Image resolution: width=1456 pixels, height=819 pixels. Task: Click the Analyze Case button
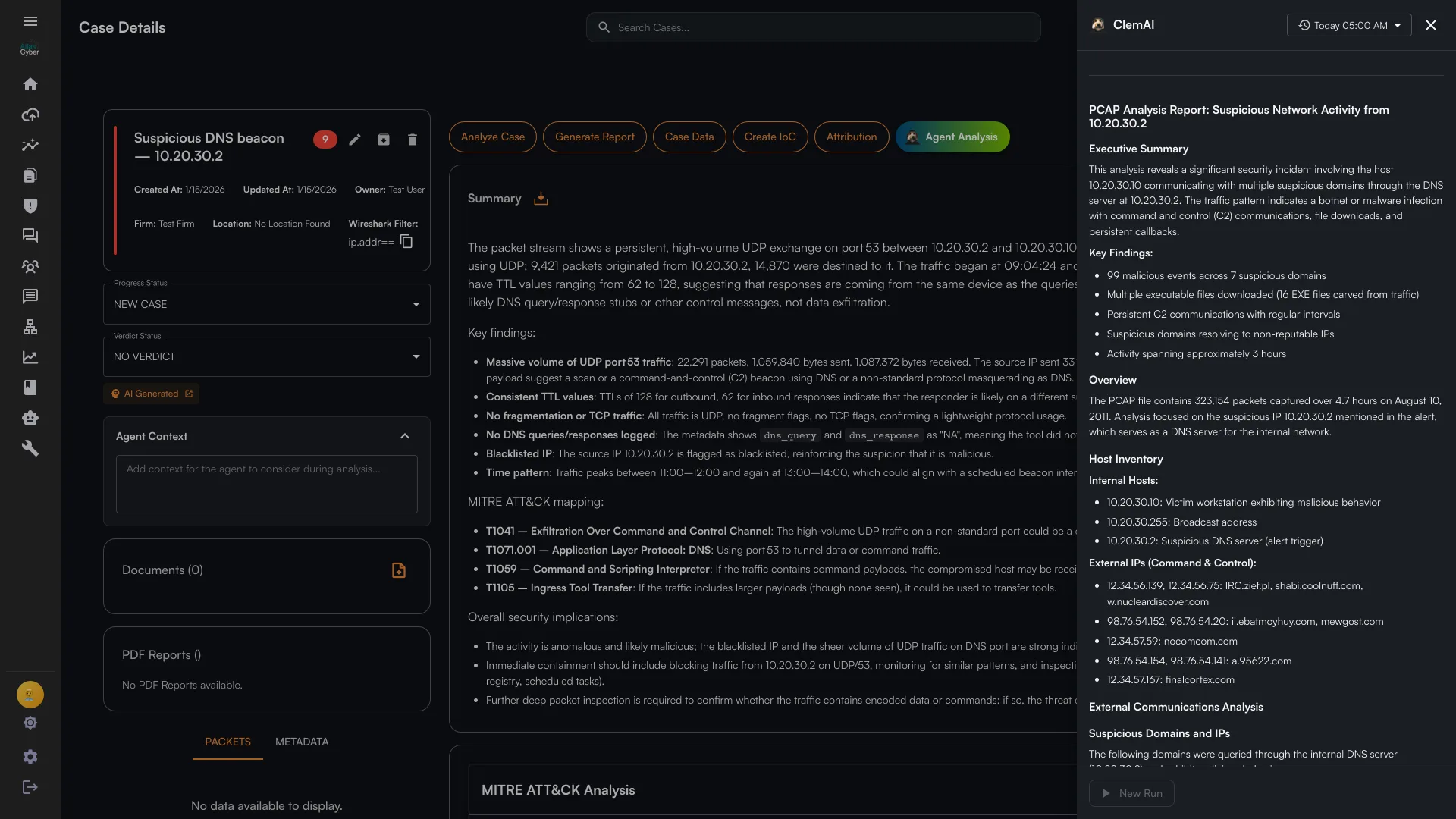(493, 137)
